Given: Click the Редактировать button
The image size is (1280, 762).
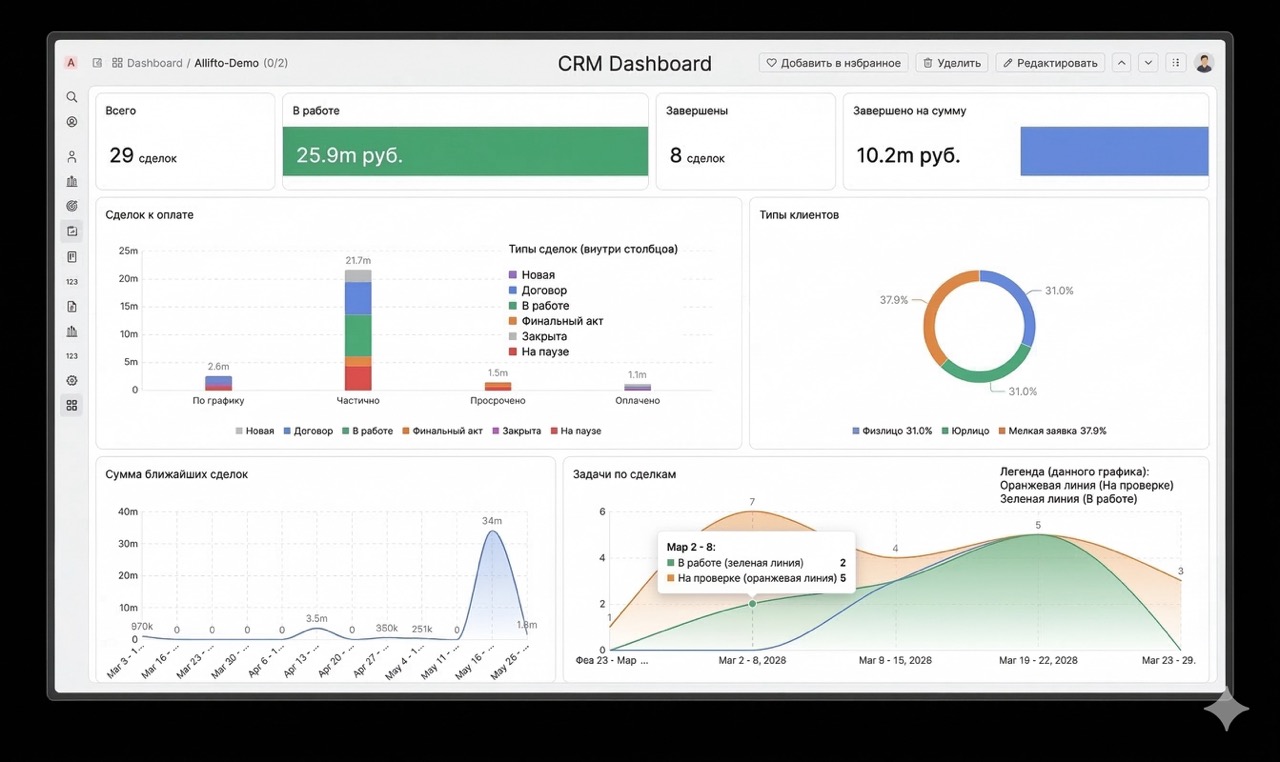Looking at the screenshot, I should (x=1049, y=61).
